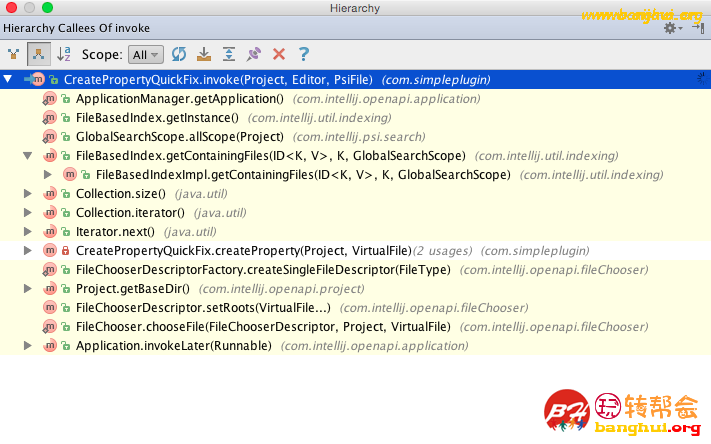711x444 pixels.
Task: Expand the Project.getBaseDir() node
Action: [x=28, y=288]
